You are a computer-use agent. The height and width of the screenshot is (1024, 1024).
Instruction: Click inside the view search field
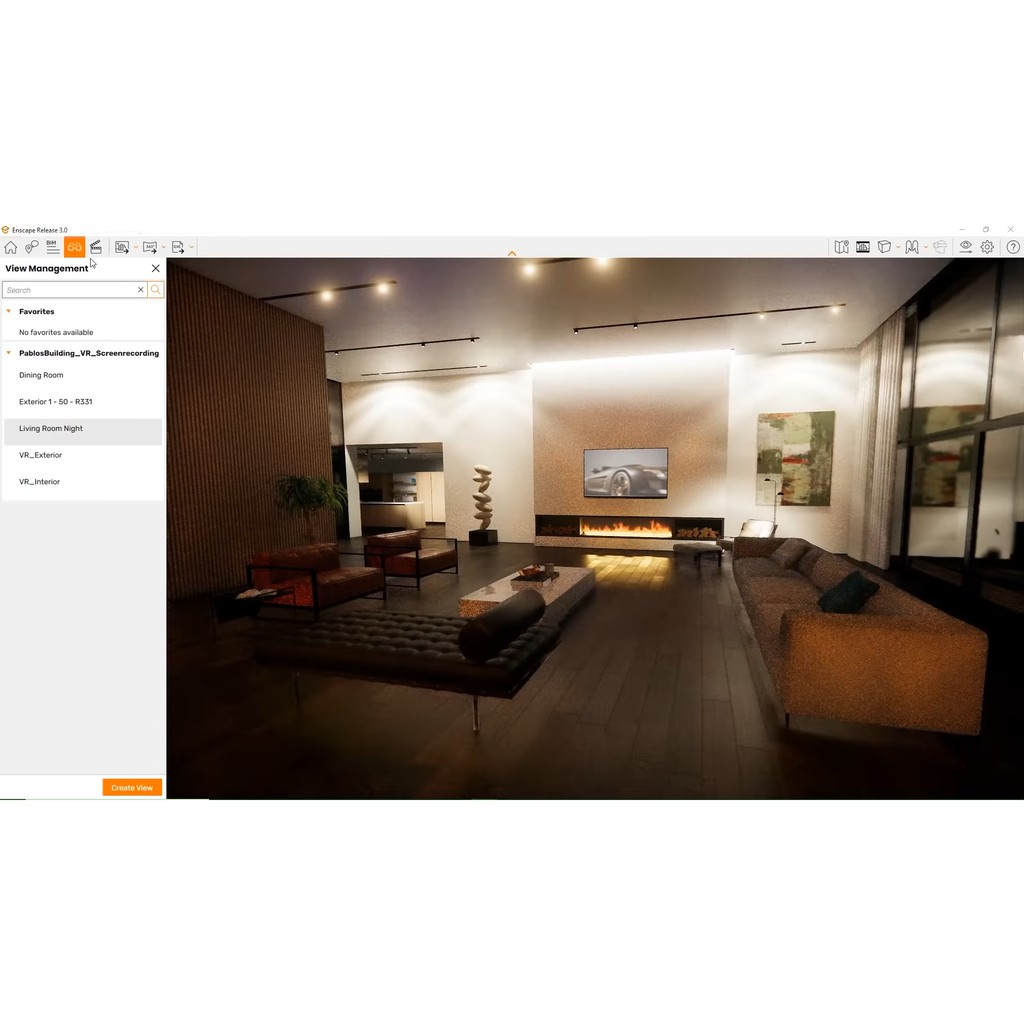coord(70,289)
